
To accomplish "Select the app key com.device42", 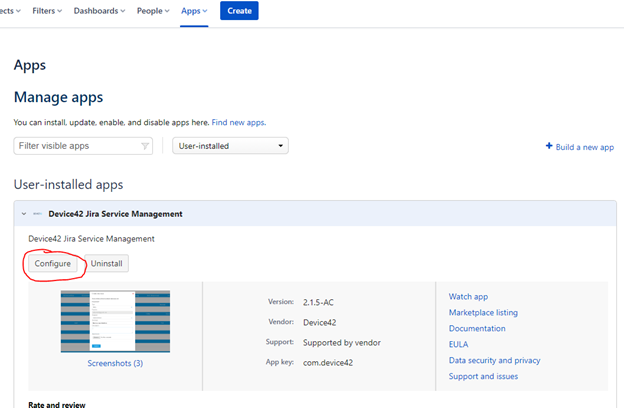I will coord(328,363).
